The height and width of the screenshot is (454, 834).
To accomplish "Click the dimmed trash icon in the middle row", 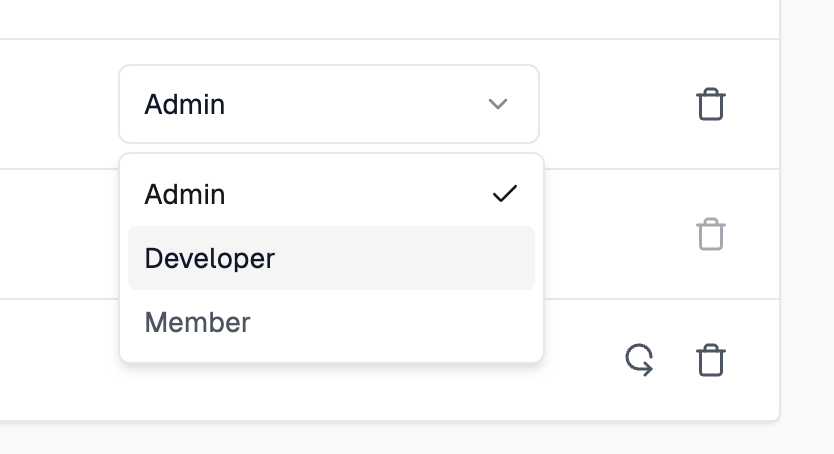I will click(x=711, y=234).
